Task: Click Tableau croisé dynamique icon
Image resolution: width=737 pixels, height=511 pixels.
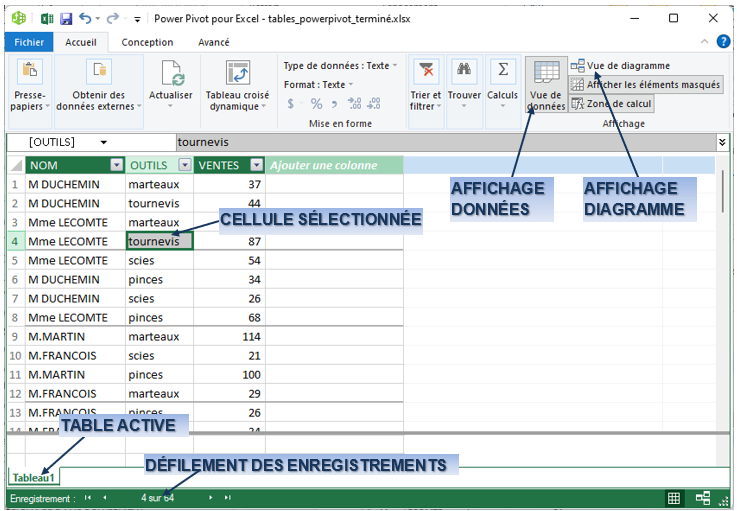Action: pyautogui.click(x=237, y=73)
